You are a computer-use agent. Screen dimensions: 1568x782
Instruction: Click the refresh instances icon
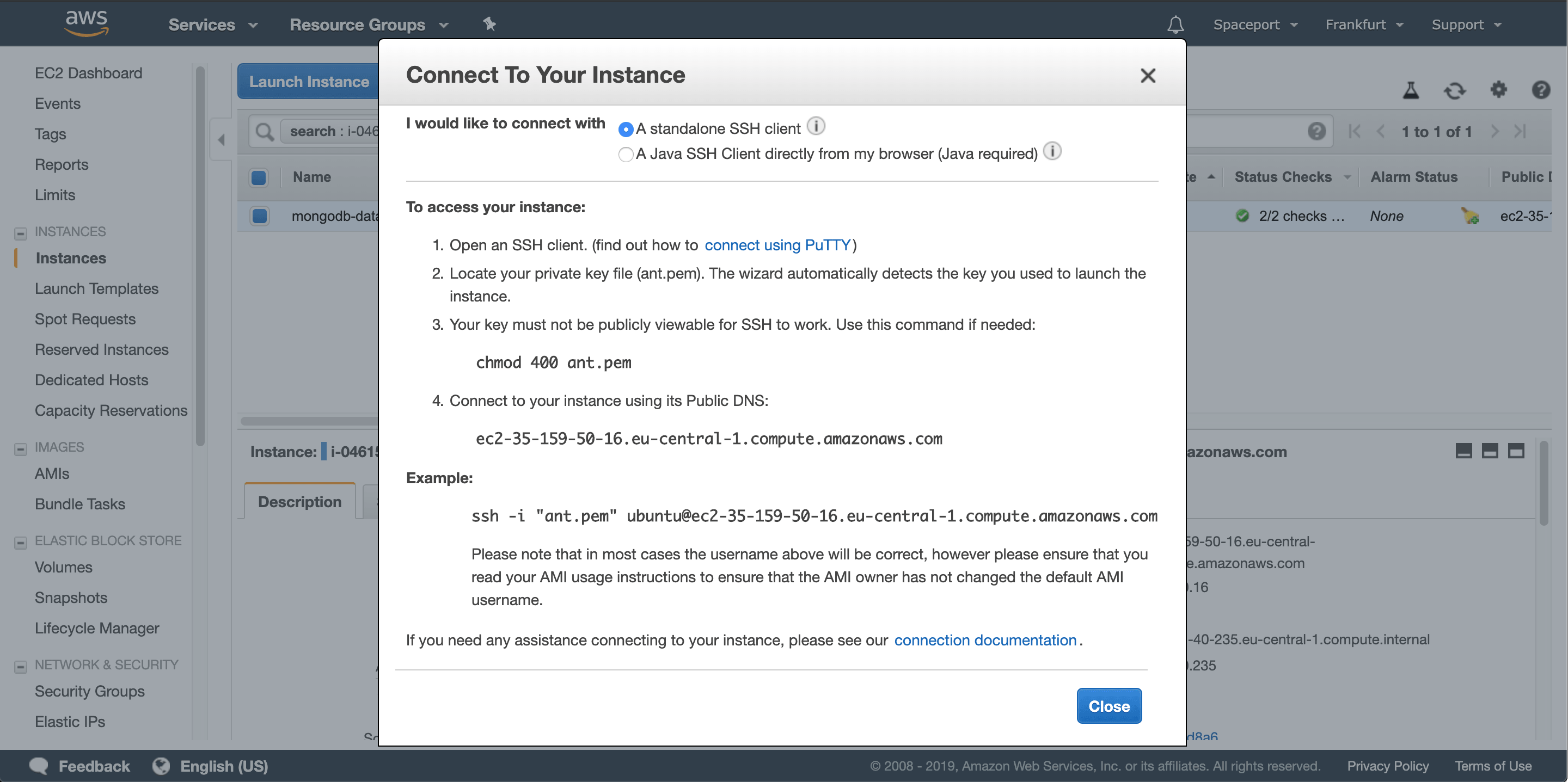point(1454,91)
